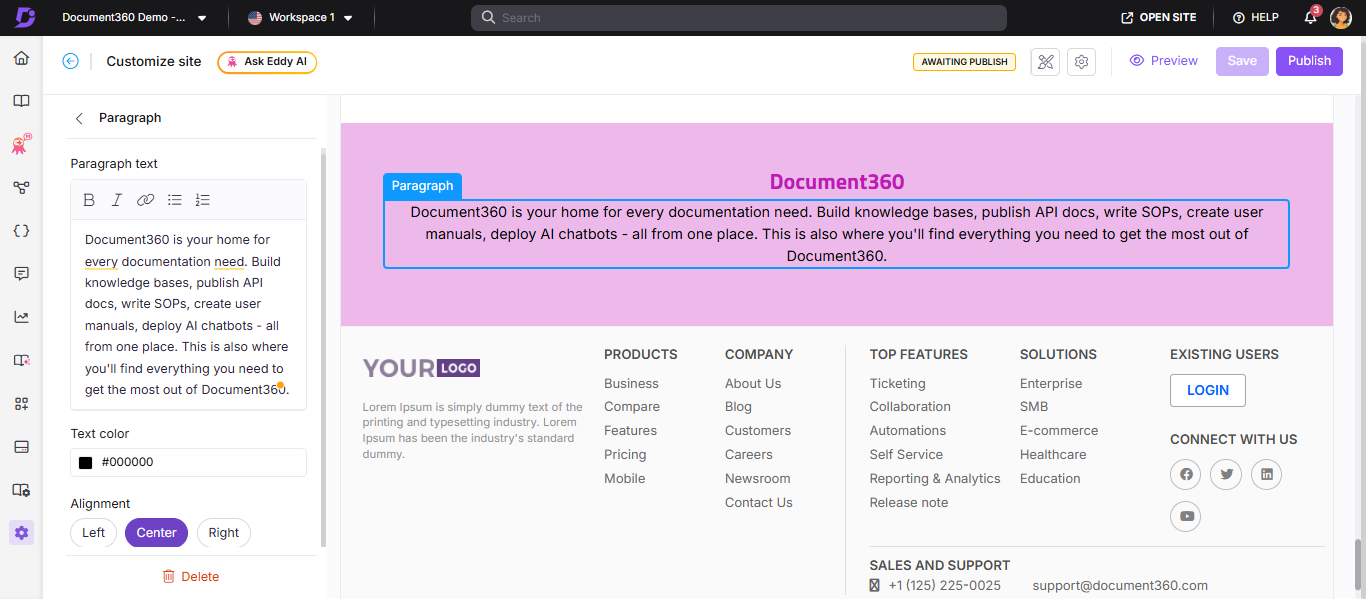Open the Healthcare footer link

coord(1053,455)
